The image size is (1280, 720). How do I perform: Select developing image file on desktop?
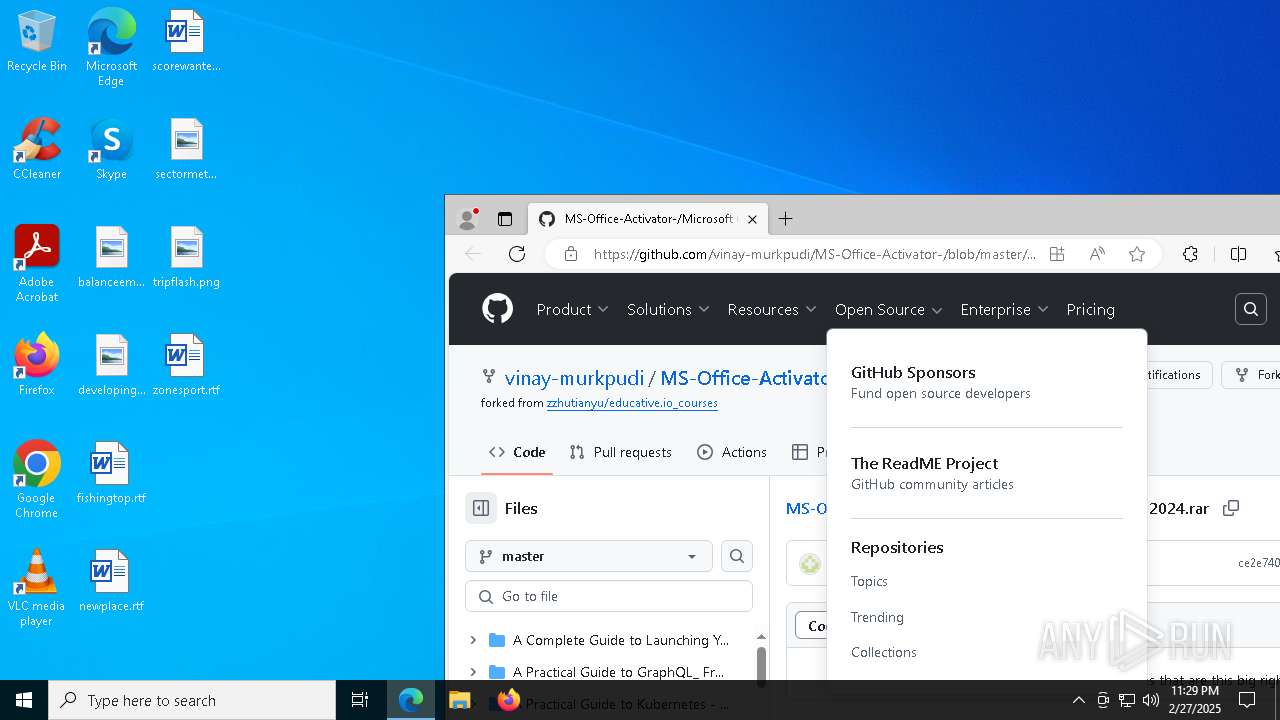pyautogui.click(x=111, y=366)
